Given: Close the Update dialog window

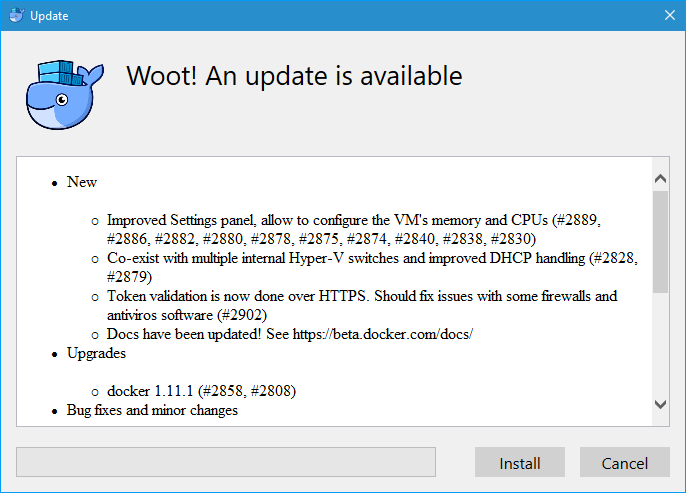Looking at the screenshot, I should [x=669, y=16].
